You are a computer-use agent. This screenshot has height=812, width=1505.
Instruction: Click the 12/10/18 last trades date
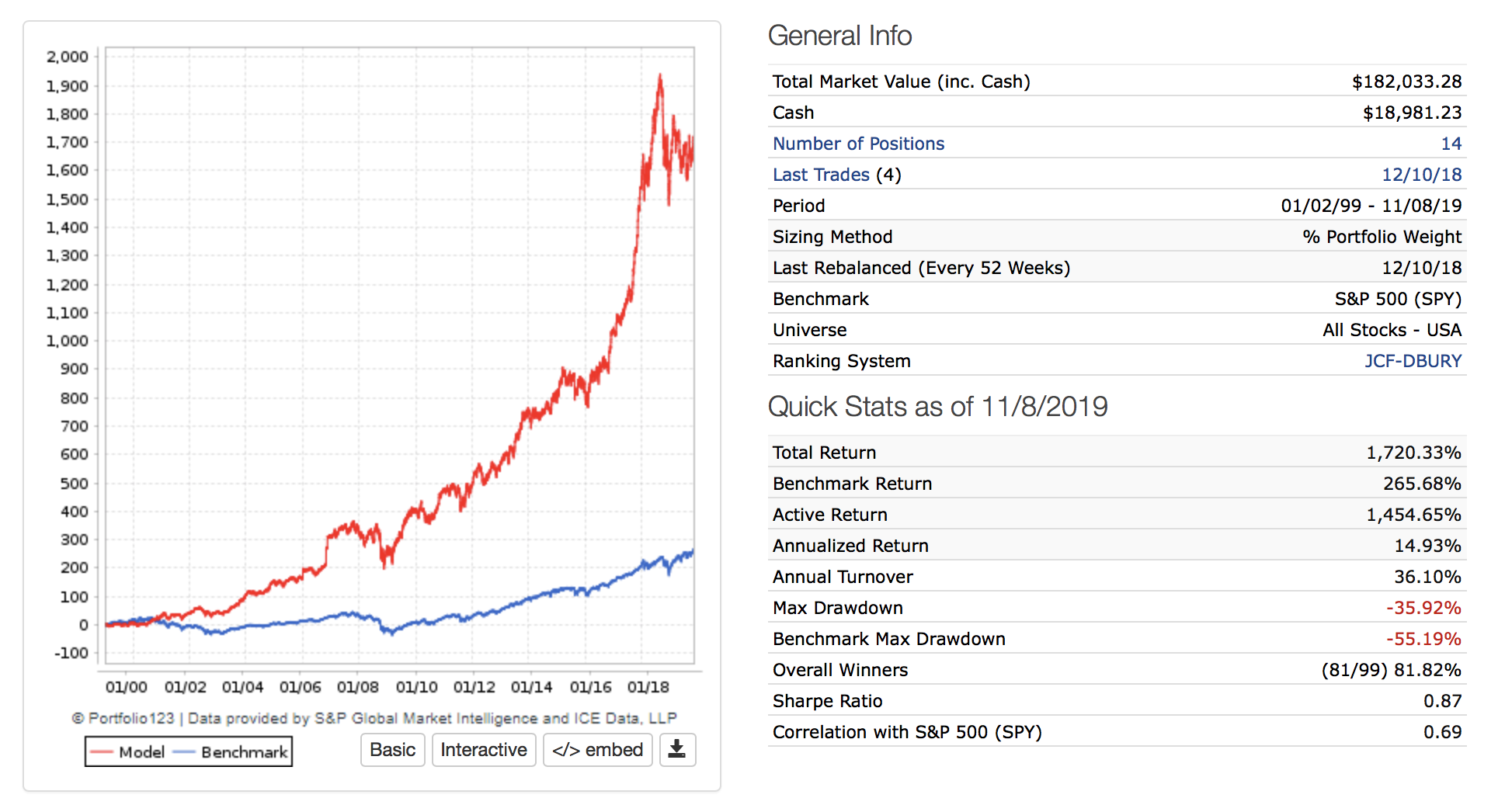[x=1421, y=175]
